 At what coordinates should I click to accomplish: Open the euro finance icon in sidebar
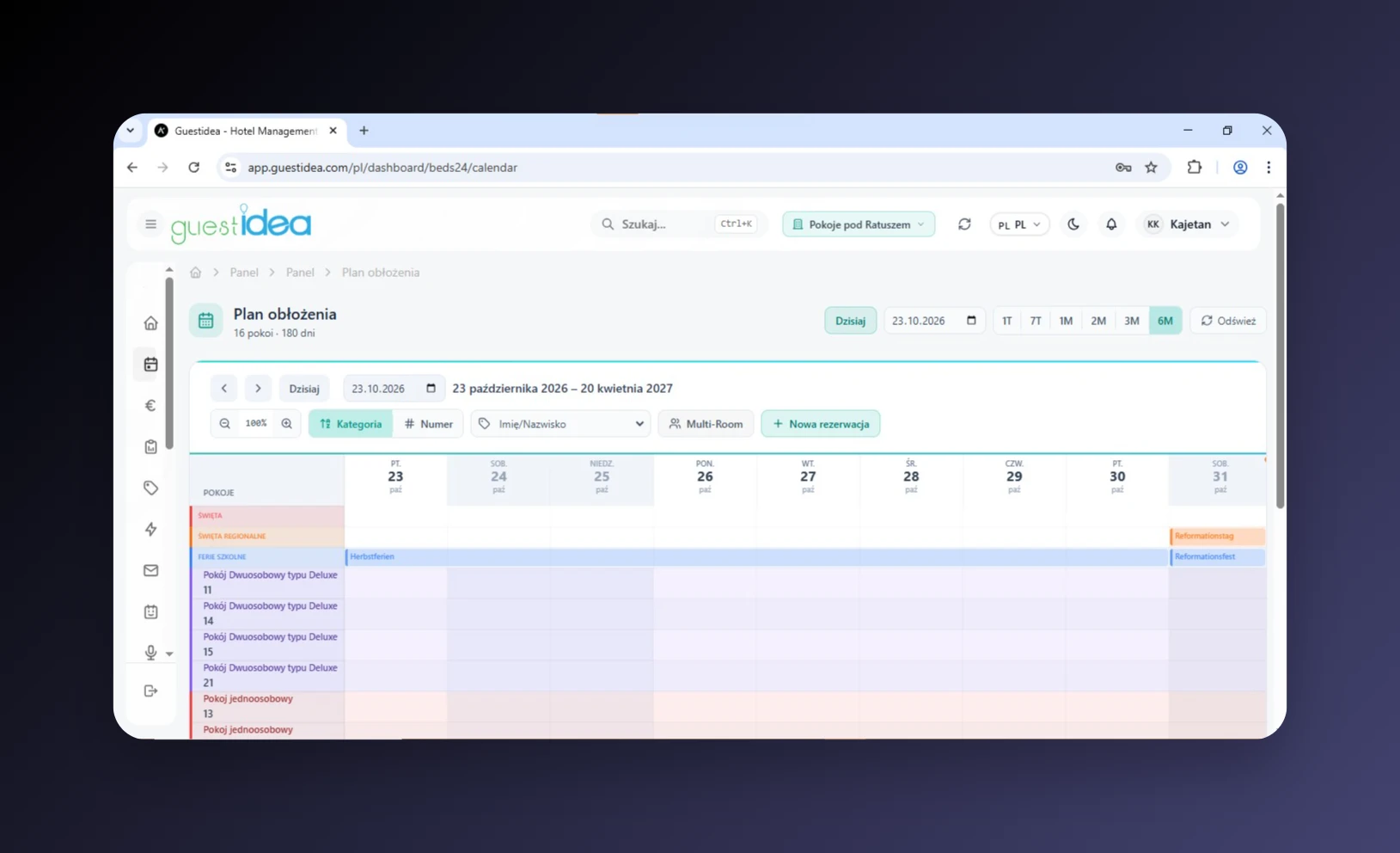click(x=151, y=406)
